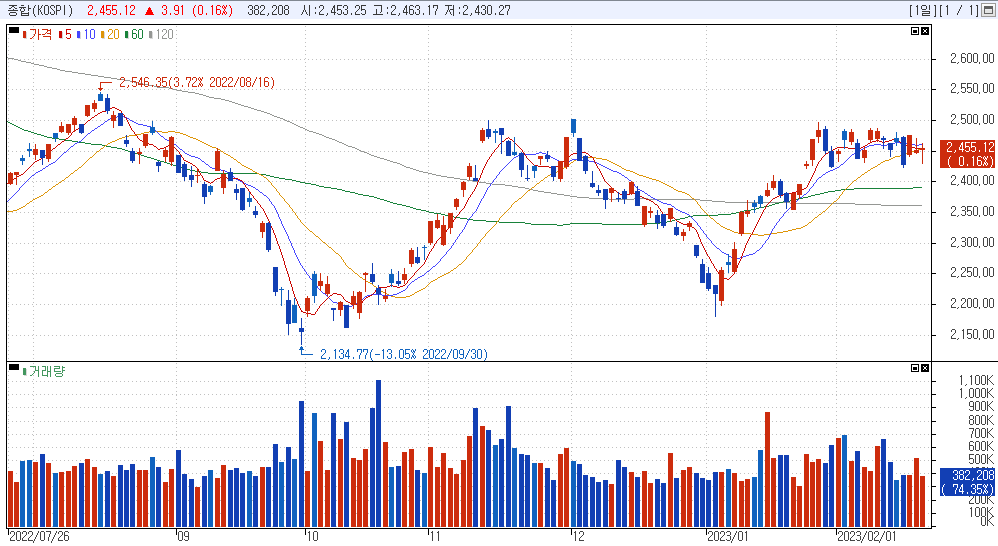998x546 pixels.
Task: Select the 10-day moving average legend
Action: click(86, 34)
